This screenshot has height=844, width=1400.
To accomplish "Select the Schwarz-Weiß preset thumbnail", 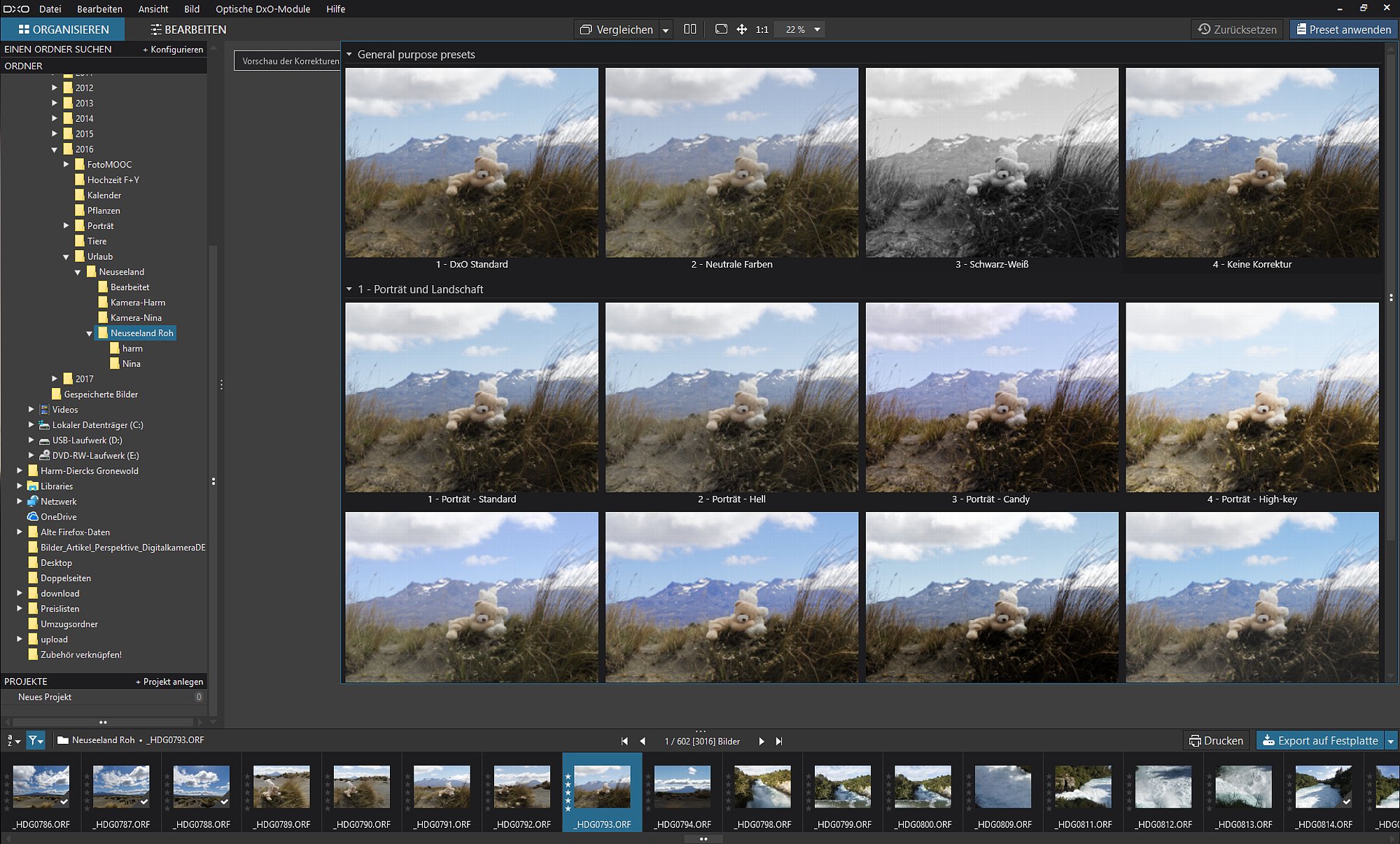I will 992,162.
